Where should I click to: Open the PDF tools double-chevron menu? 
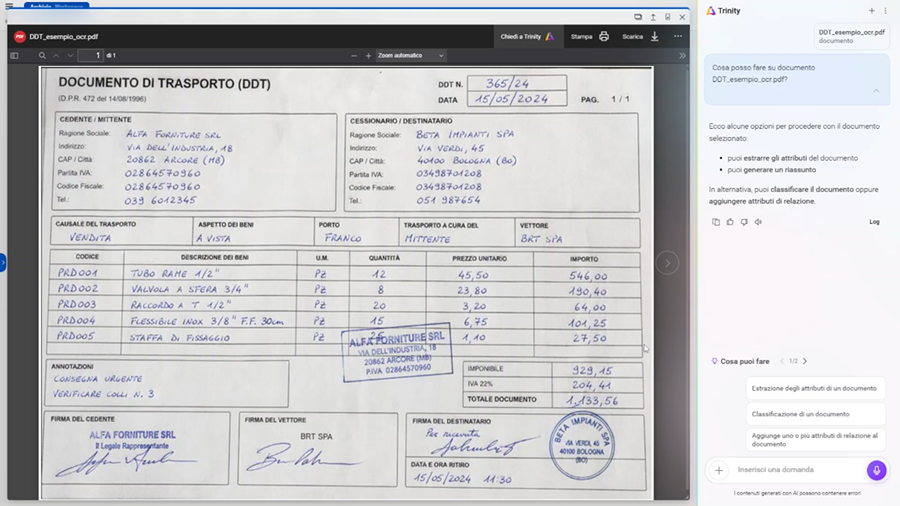[682, 56]
